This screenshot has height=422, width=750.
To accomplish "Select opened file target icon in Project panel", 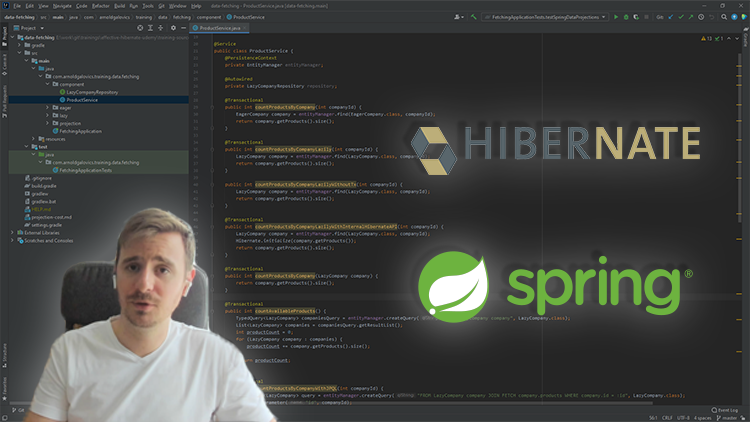I will tap(140, 28).
